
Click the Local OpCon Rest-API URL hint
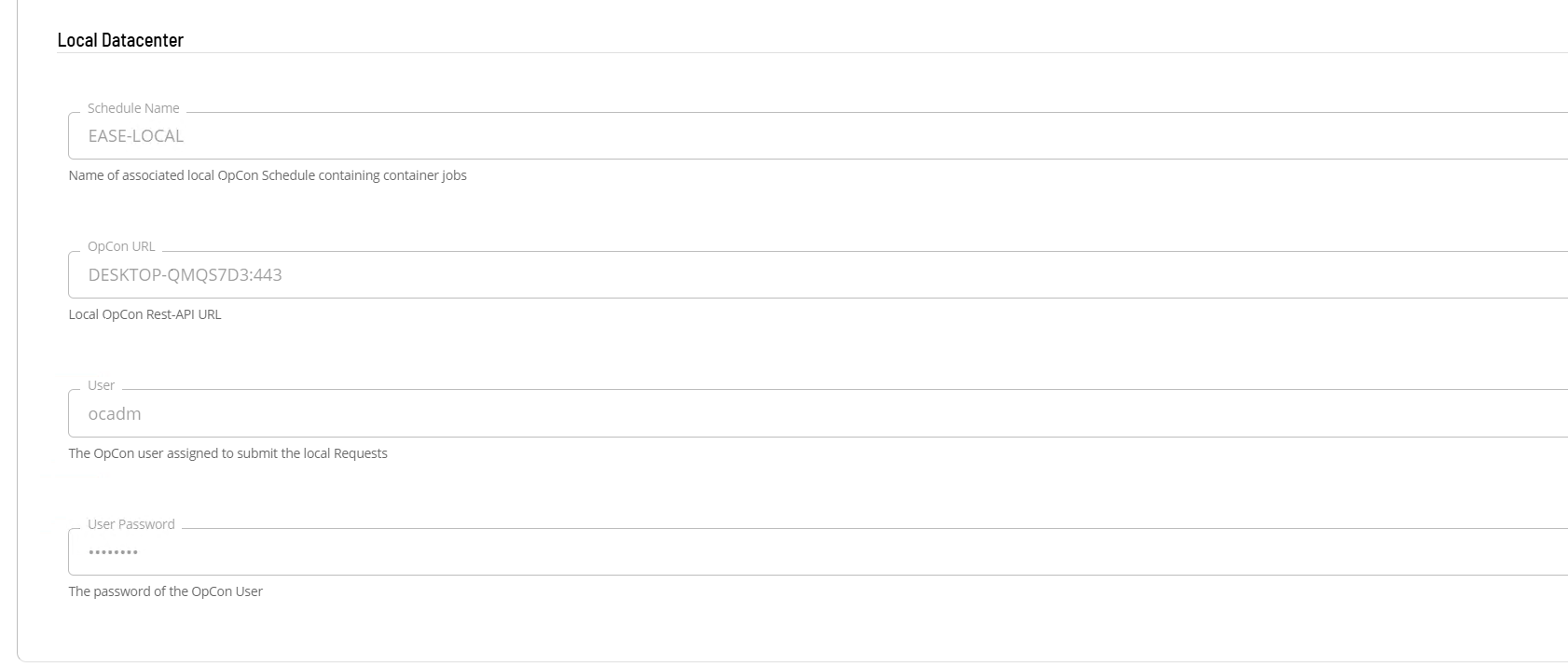(144, 314)
